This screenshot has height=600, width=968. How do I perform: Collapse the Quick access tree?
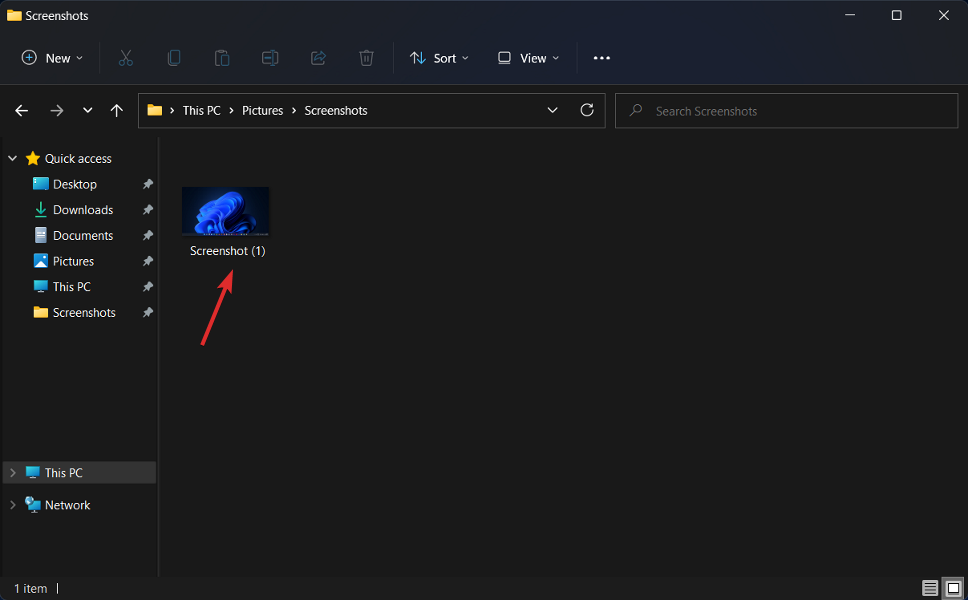click(12, 159)
